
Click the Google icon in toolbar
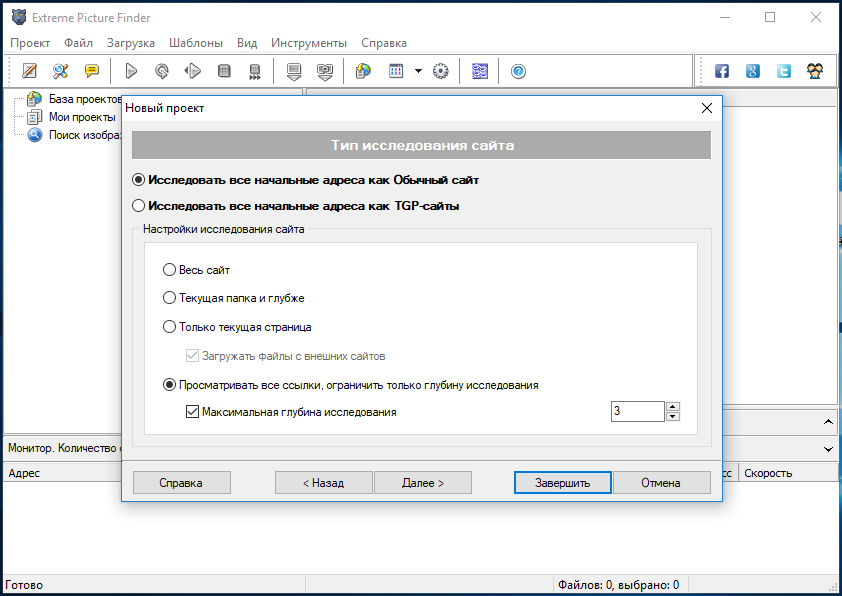click(x=753, y=71)
